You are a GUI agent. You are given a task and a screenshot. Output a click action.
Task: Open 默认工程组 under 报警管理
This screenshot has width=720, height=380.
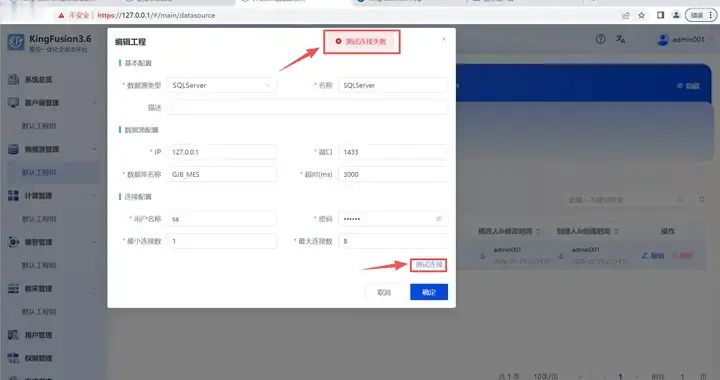pyautogui.click(x=39, y=265)
